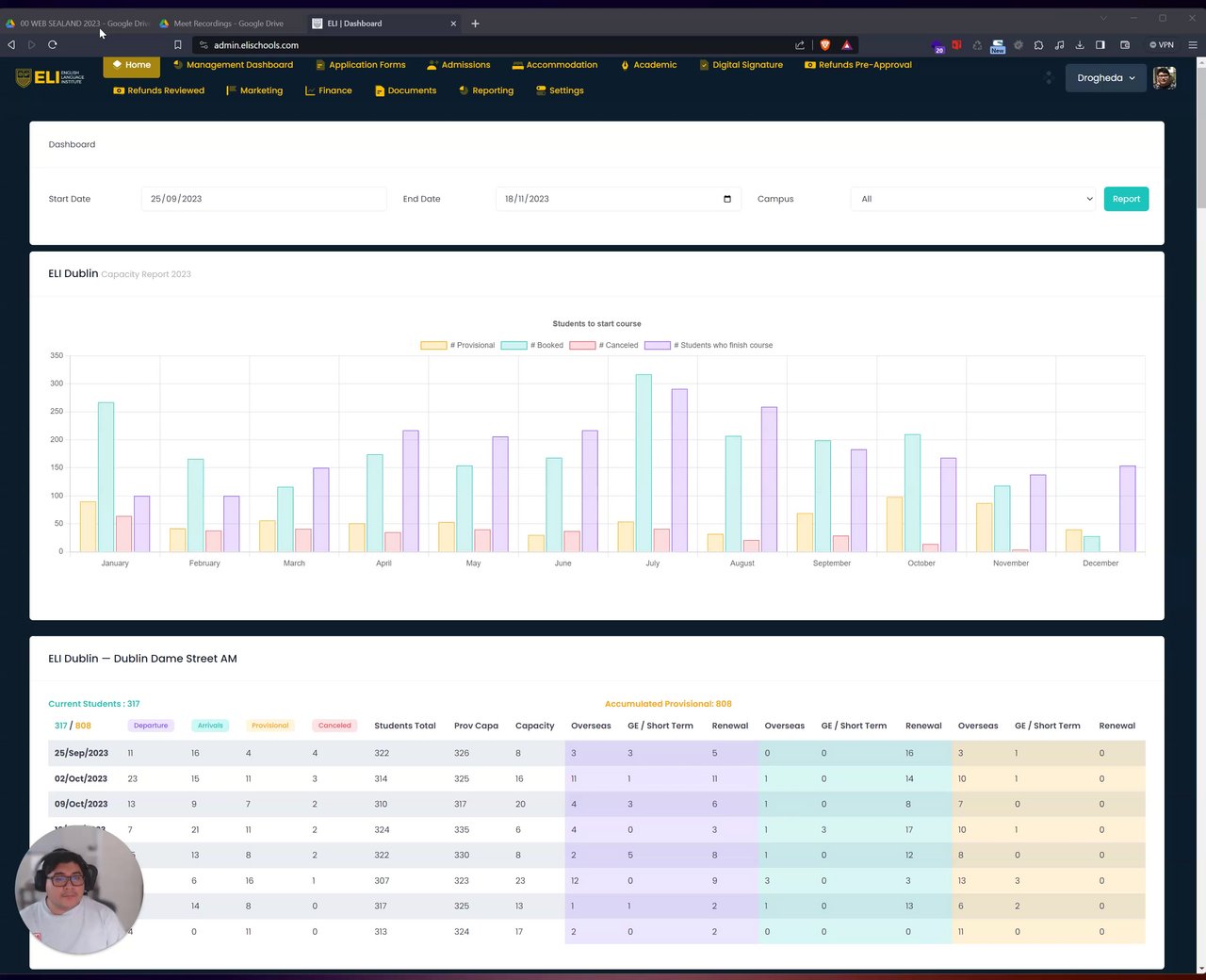The width and height of the screenshot is (1206, 980).
Task: Click the Provisional badge in the table header
Action: [x=269, y=726]
